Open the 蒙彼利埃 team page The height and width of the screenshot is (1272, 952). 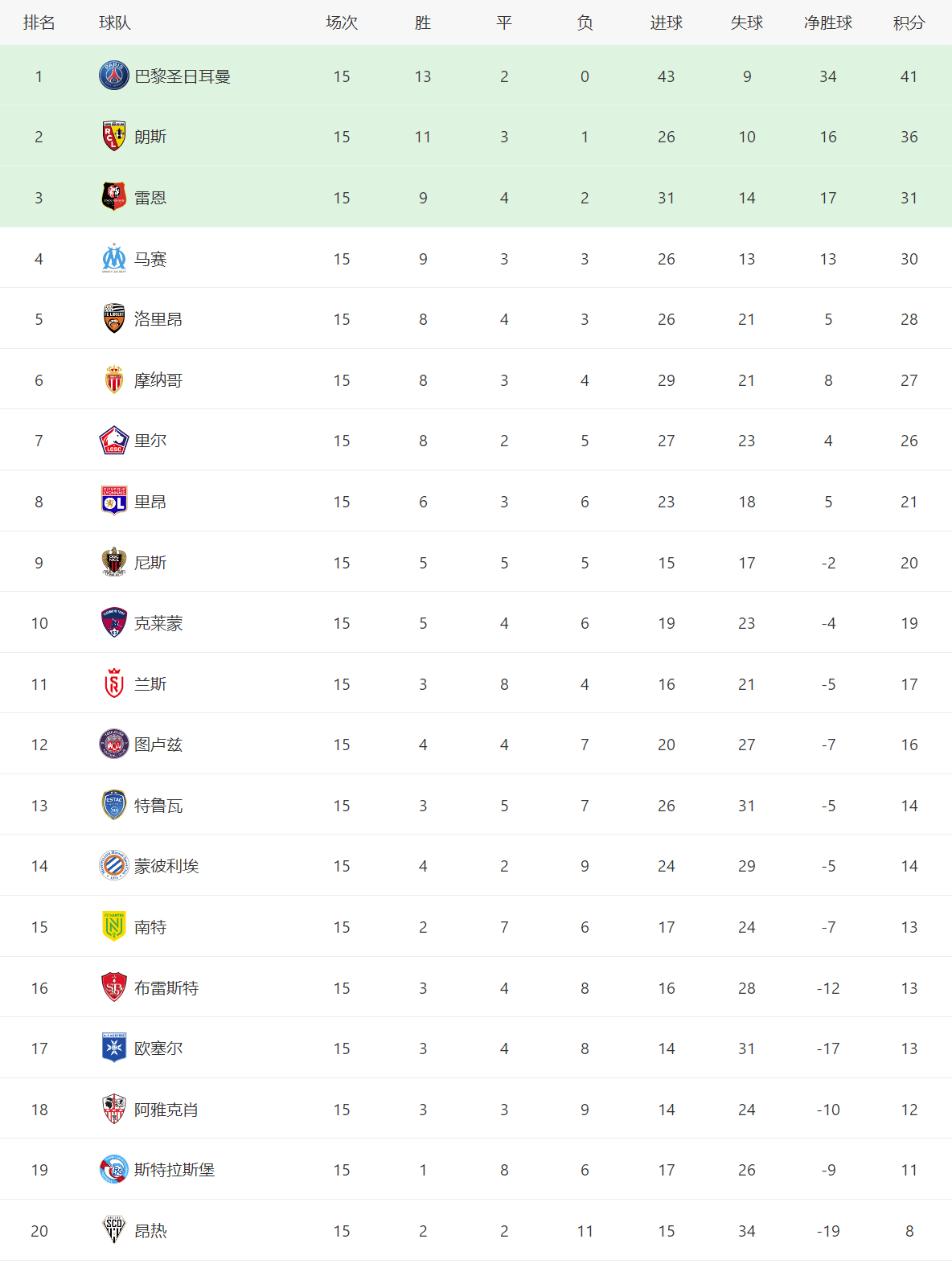pos(166,866)
